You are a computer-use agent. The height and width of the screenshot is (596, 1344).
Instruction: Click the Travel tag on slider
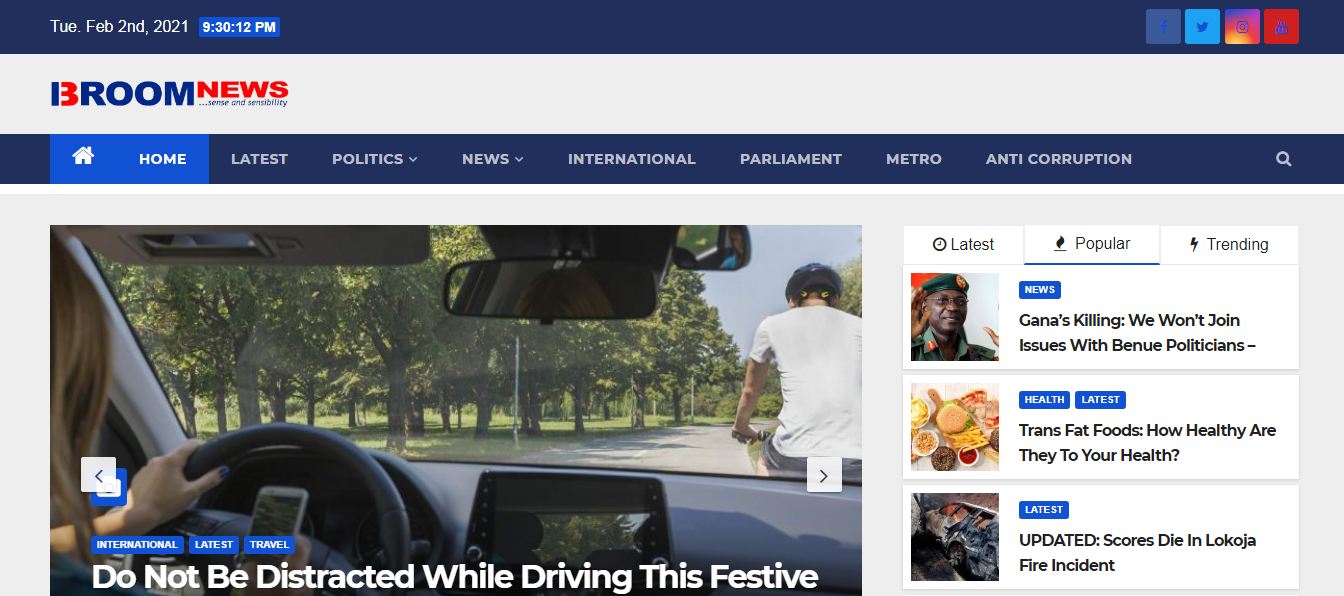coord(269,545)
